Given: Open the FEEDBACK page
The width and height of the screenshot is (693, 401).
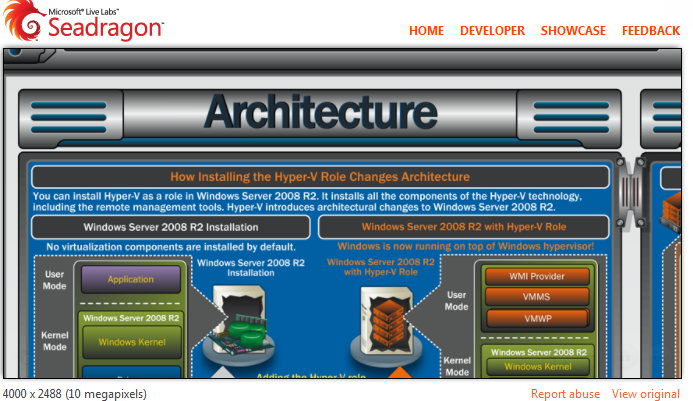Looking at the screenshot, I should [x=651, y=31].
